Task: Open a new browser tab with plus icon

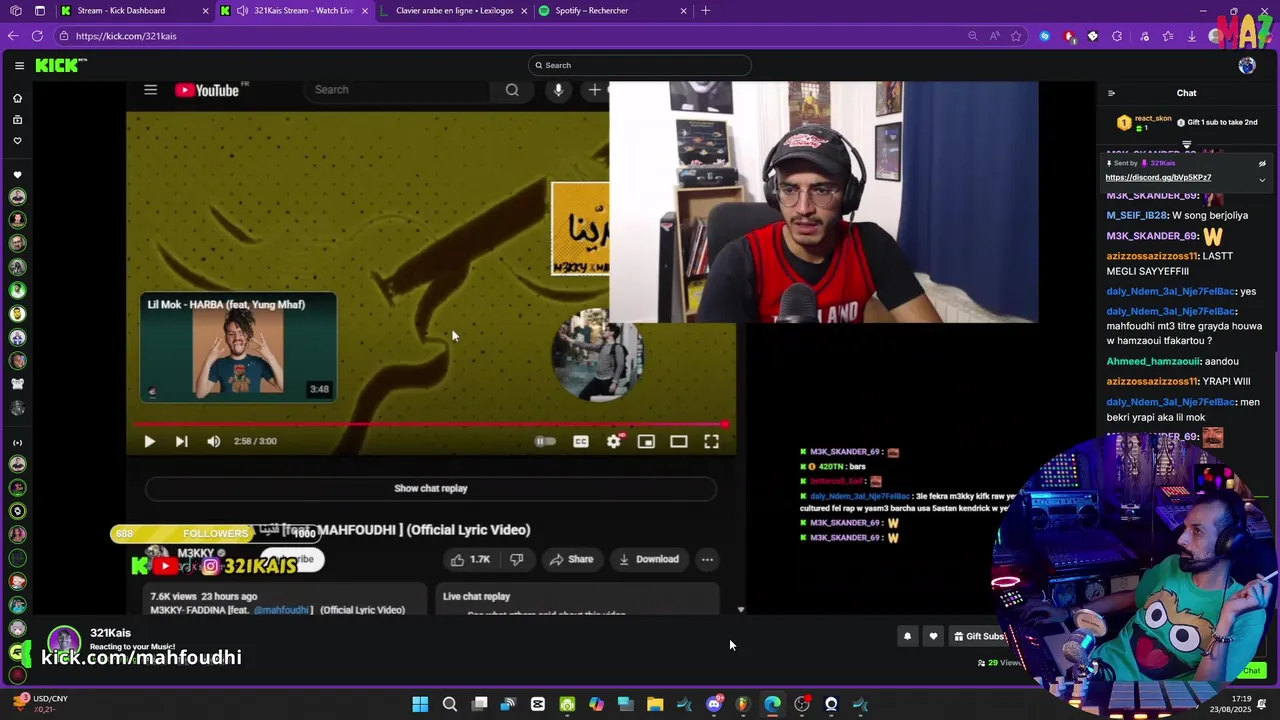Action: coord(705,11)
